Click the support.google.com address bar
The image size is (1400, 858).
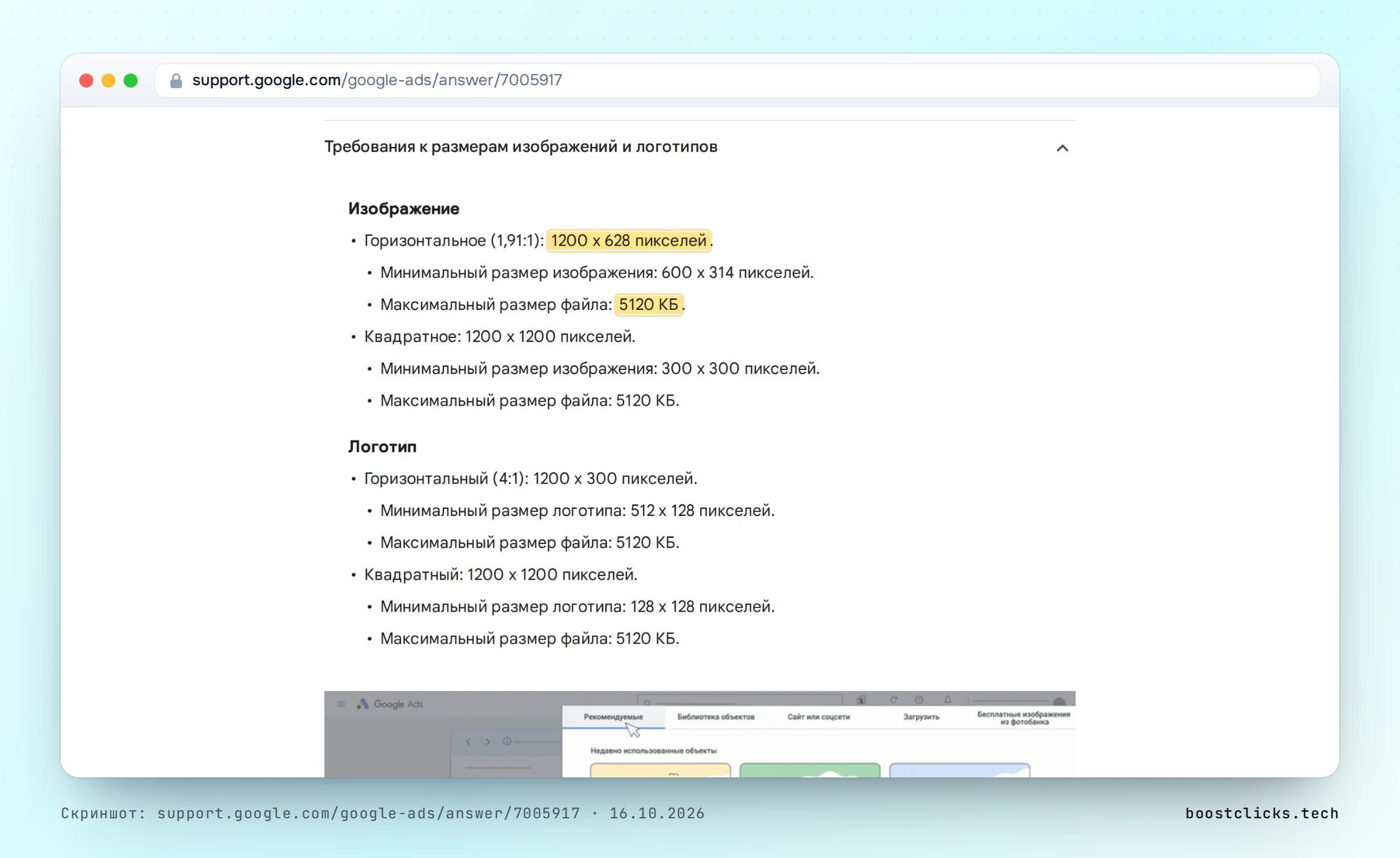click(x=737, y=81)
